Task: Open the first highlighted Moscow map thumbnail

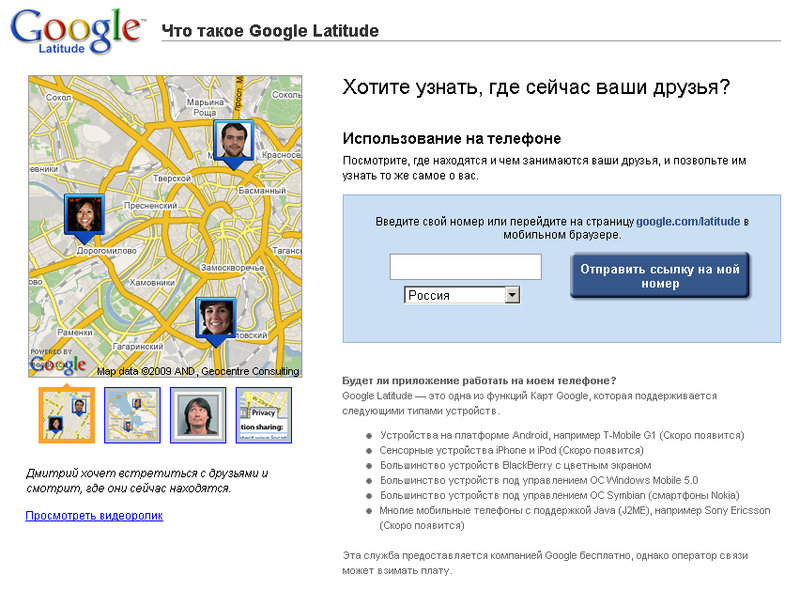Action: tap(66, 415)
